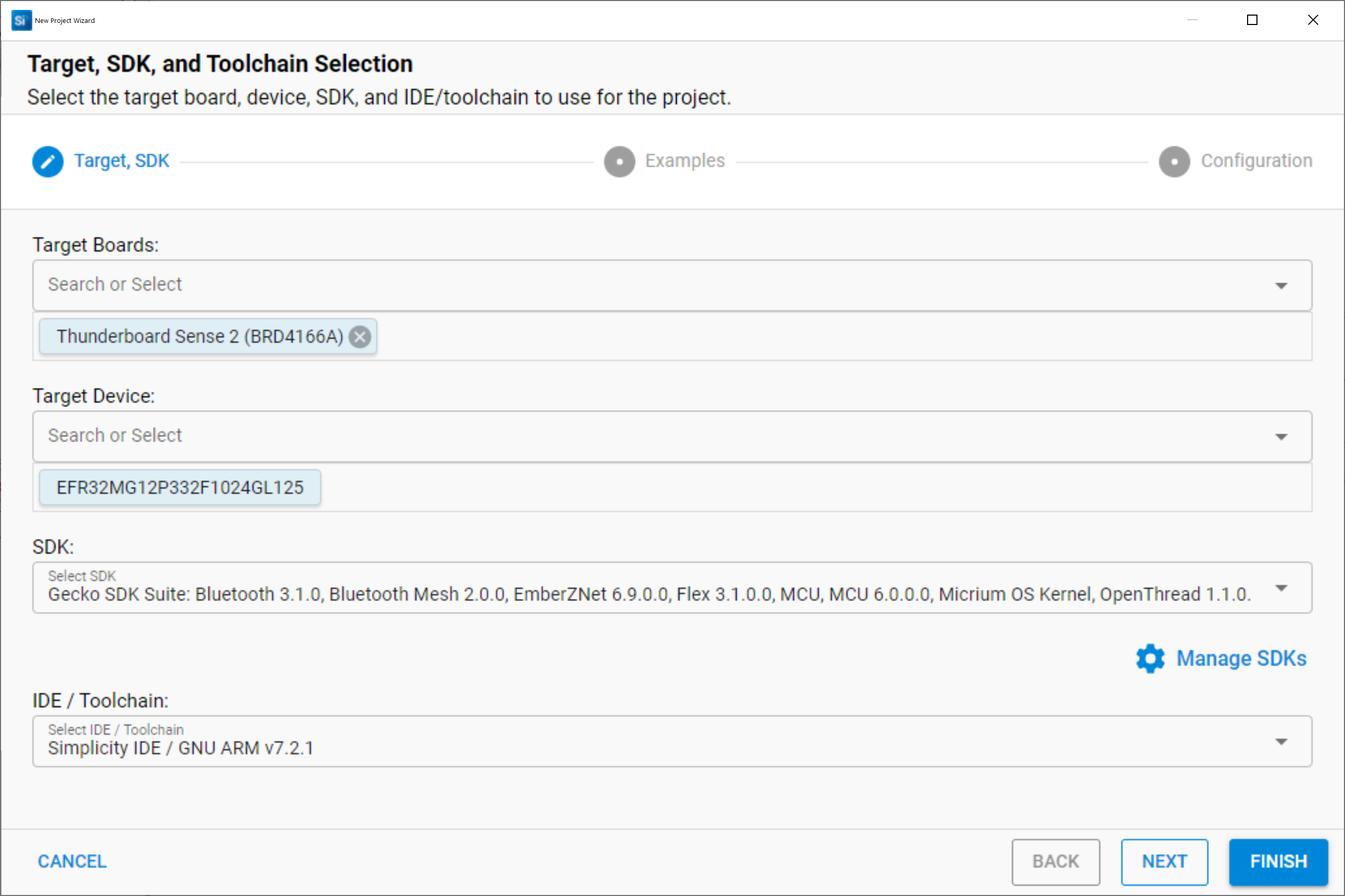This screenshot has height=896, width=1345.
Task: Expand the Target Boards dropdown arrow
Action: click(1281, 285)
